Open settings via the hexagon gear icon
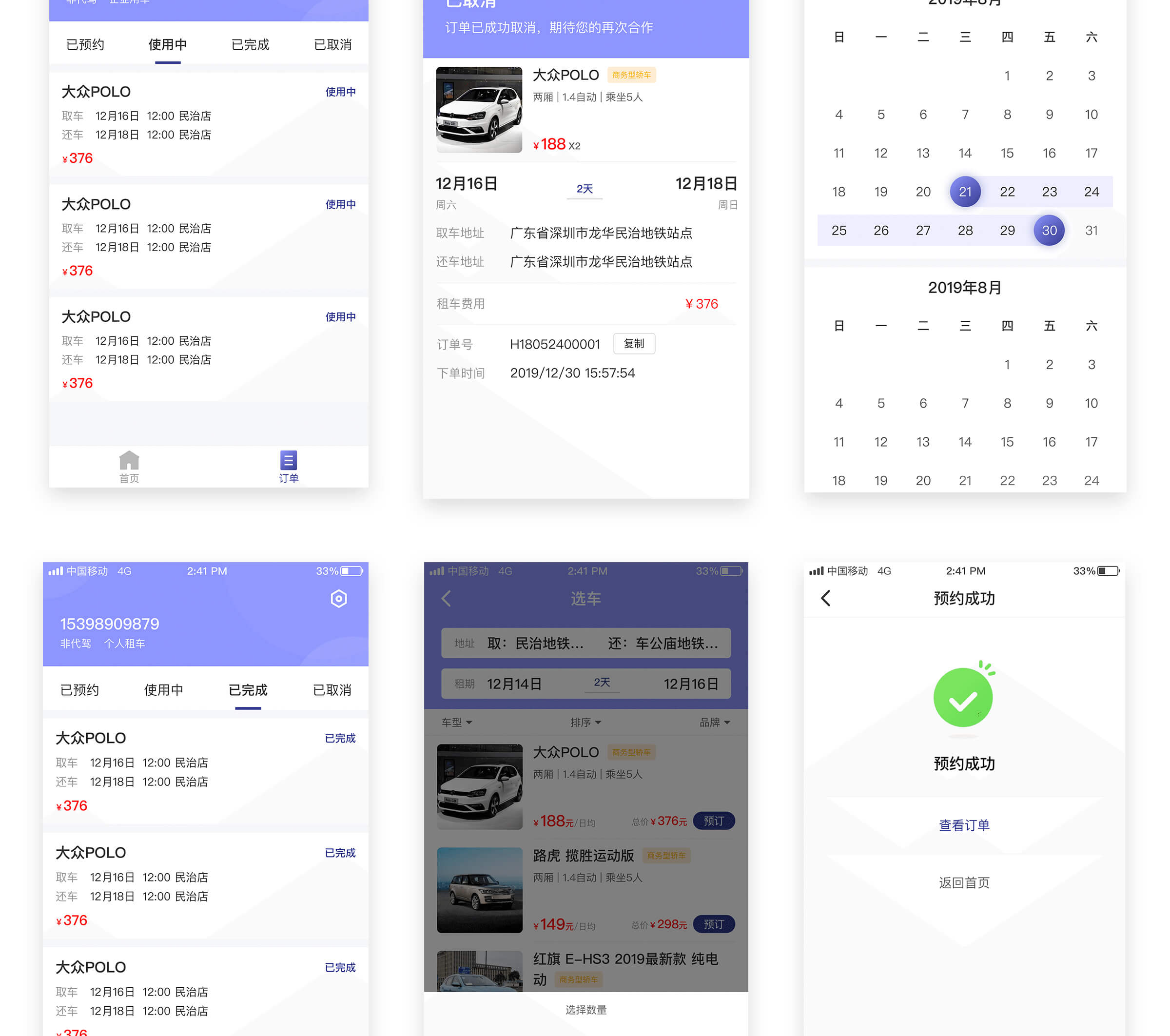This screenshot has width=1170, height=1036. tap(339, 599)
